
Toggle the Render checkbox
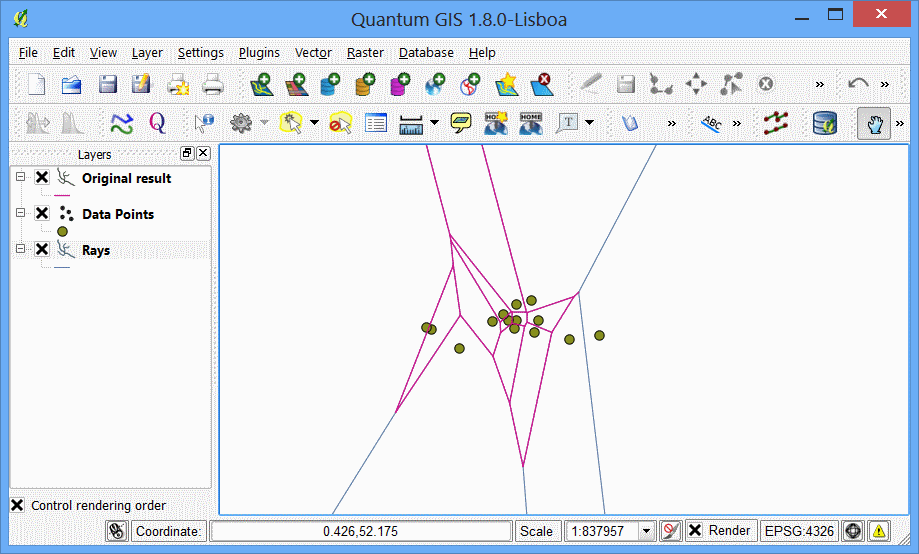695,530
